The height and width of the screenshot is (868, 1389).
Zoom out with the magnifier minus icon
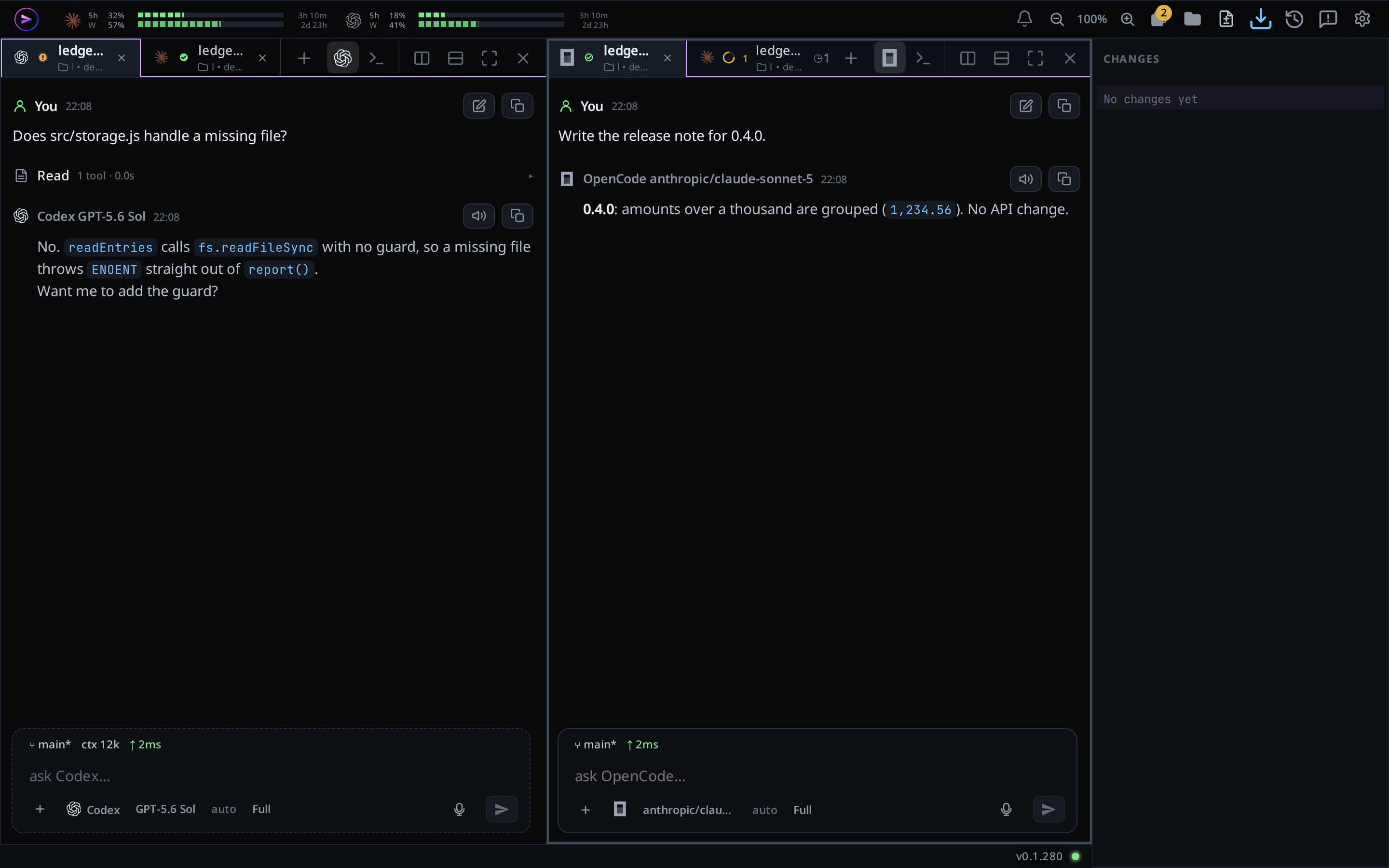tap(1057, 19)
